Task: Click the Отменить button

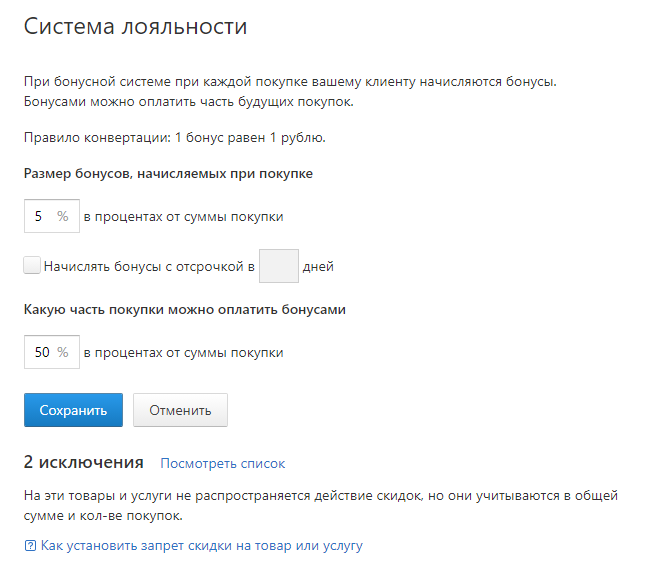Action: [180, 410]
